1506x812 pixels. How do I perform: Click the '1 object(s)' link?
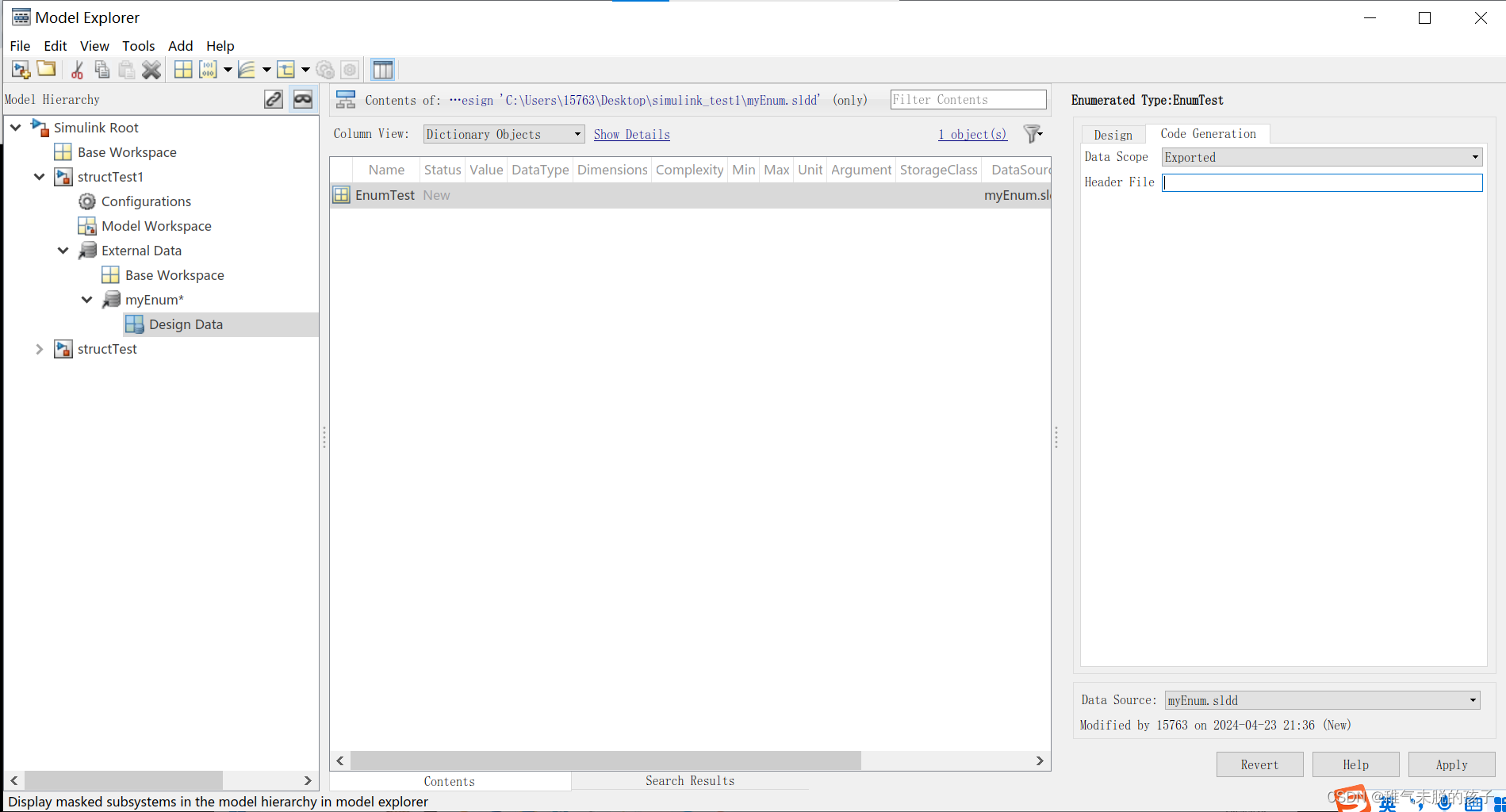pos(973,134)
